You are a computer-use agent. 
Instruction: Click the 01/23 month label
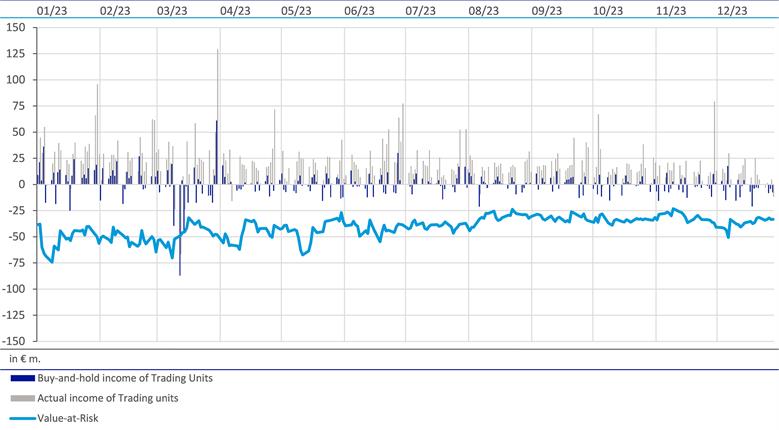tap(51, 10)
